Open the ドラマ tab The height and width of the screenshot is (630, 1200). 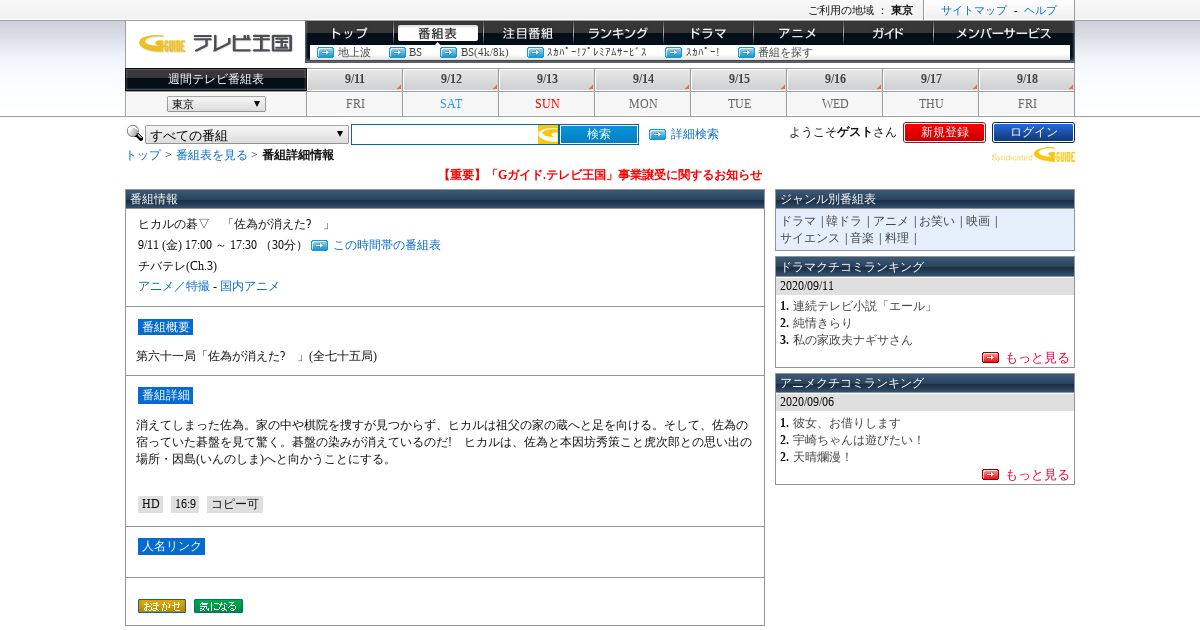708,33
